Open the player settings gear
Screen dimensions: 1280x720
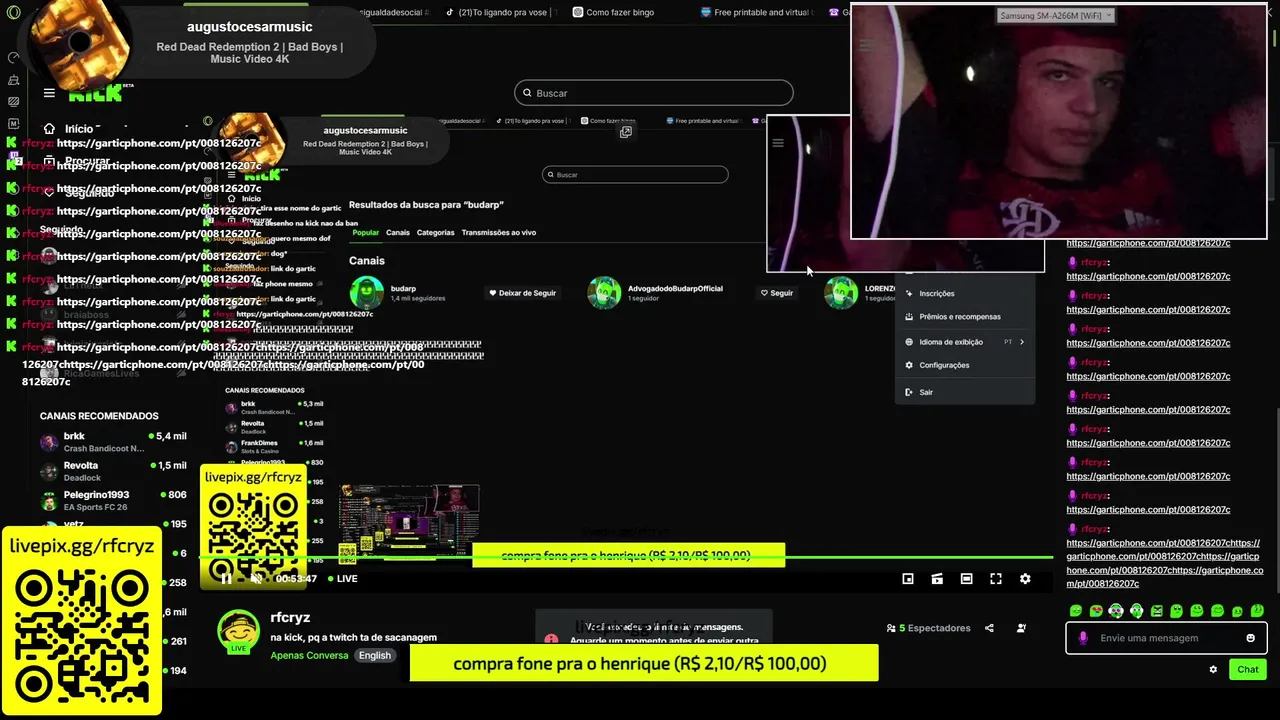1025,578
